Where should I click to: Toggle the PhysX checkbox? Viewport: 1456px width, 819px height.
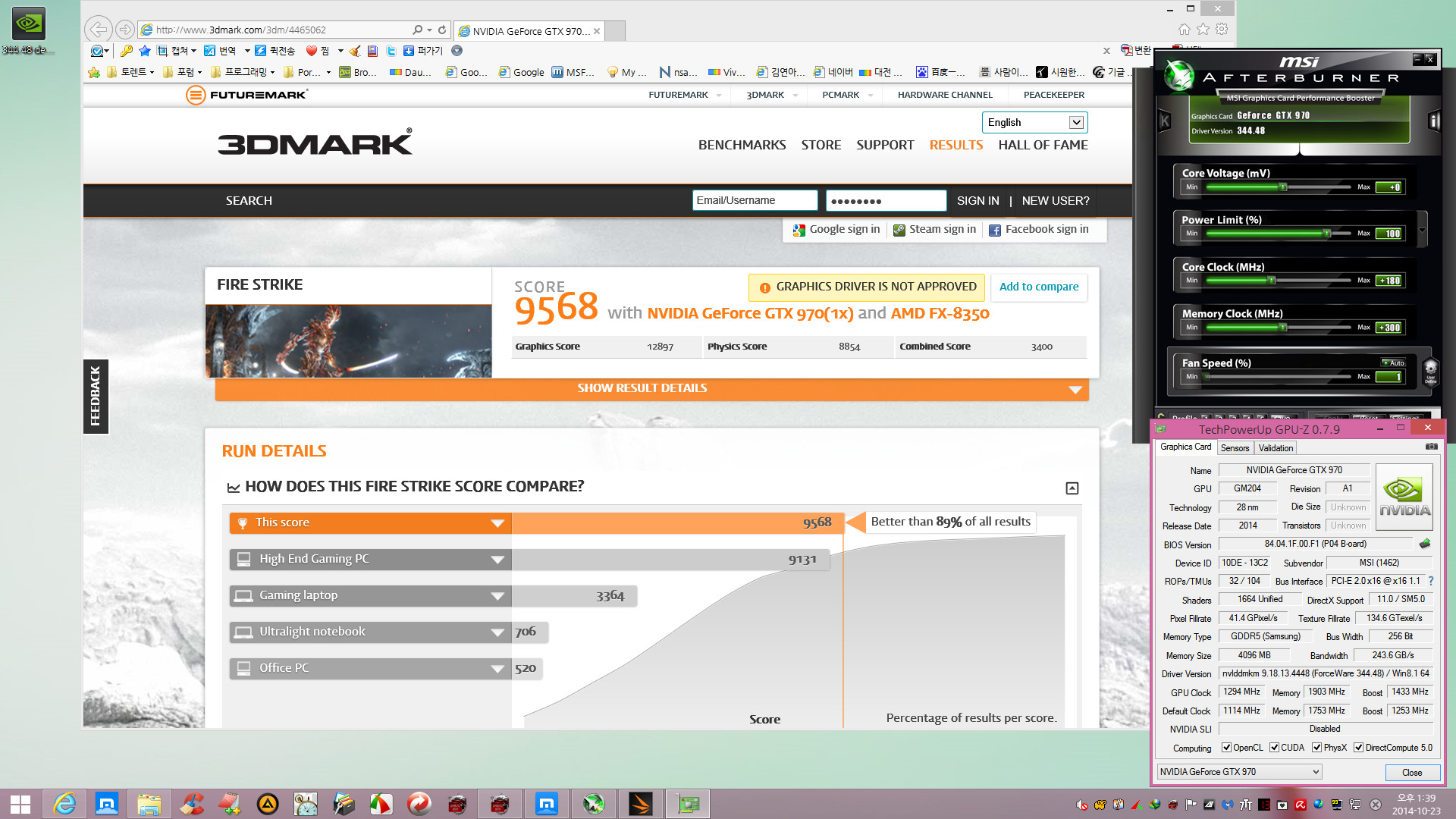[1317, 748]
